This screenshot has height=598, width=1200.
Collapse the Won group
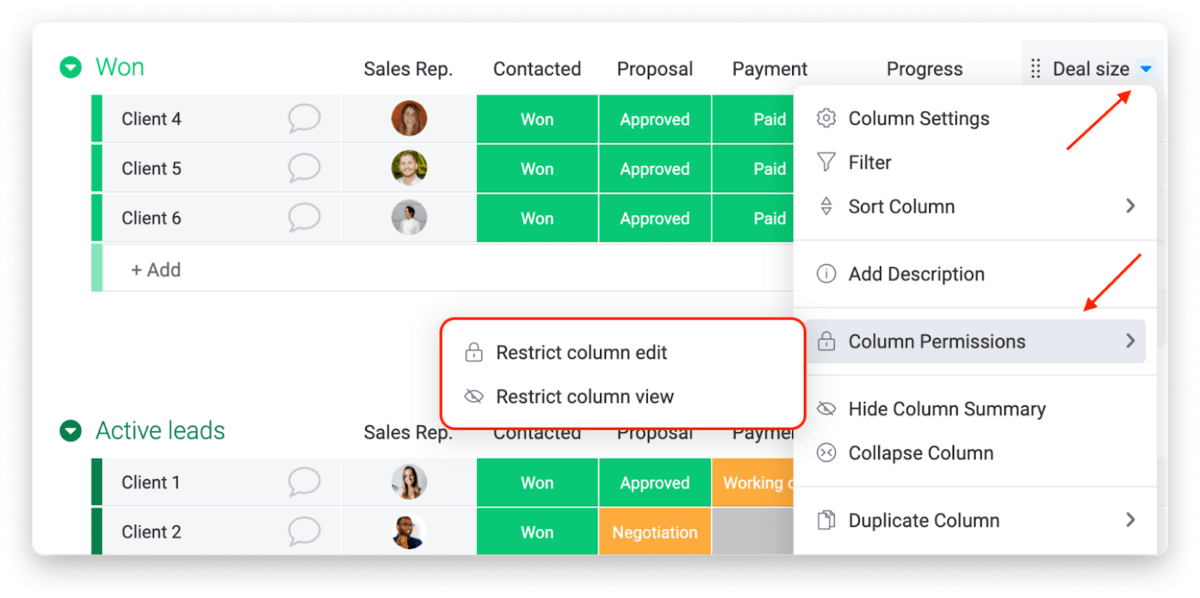tap(70, 68)
